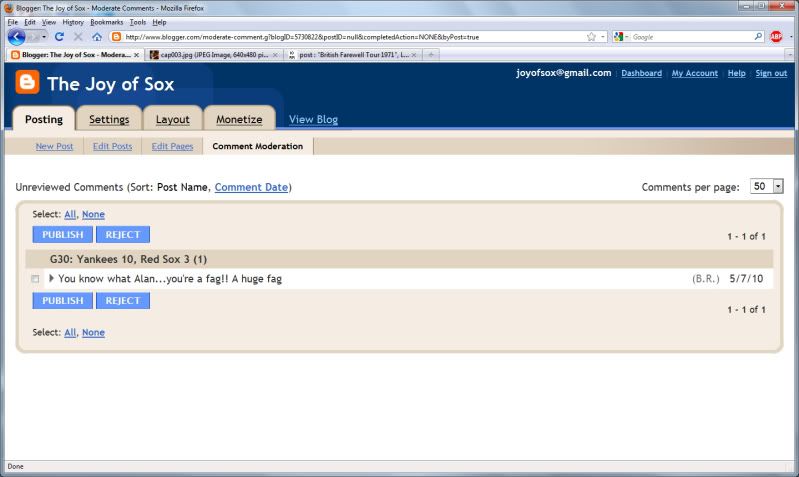Click the Blogger favicon in address bar

[116, 37]
